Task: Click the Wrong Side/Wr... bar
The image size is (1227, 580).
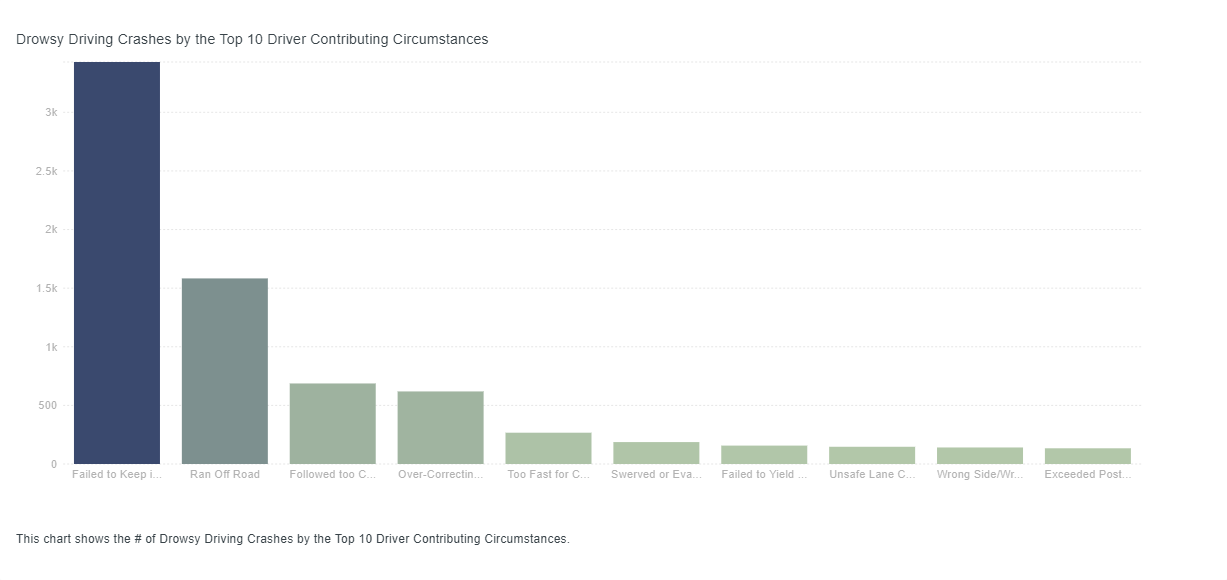Action: [x=980, y=456]
